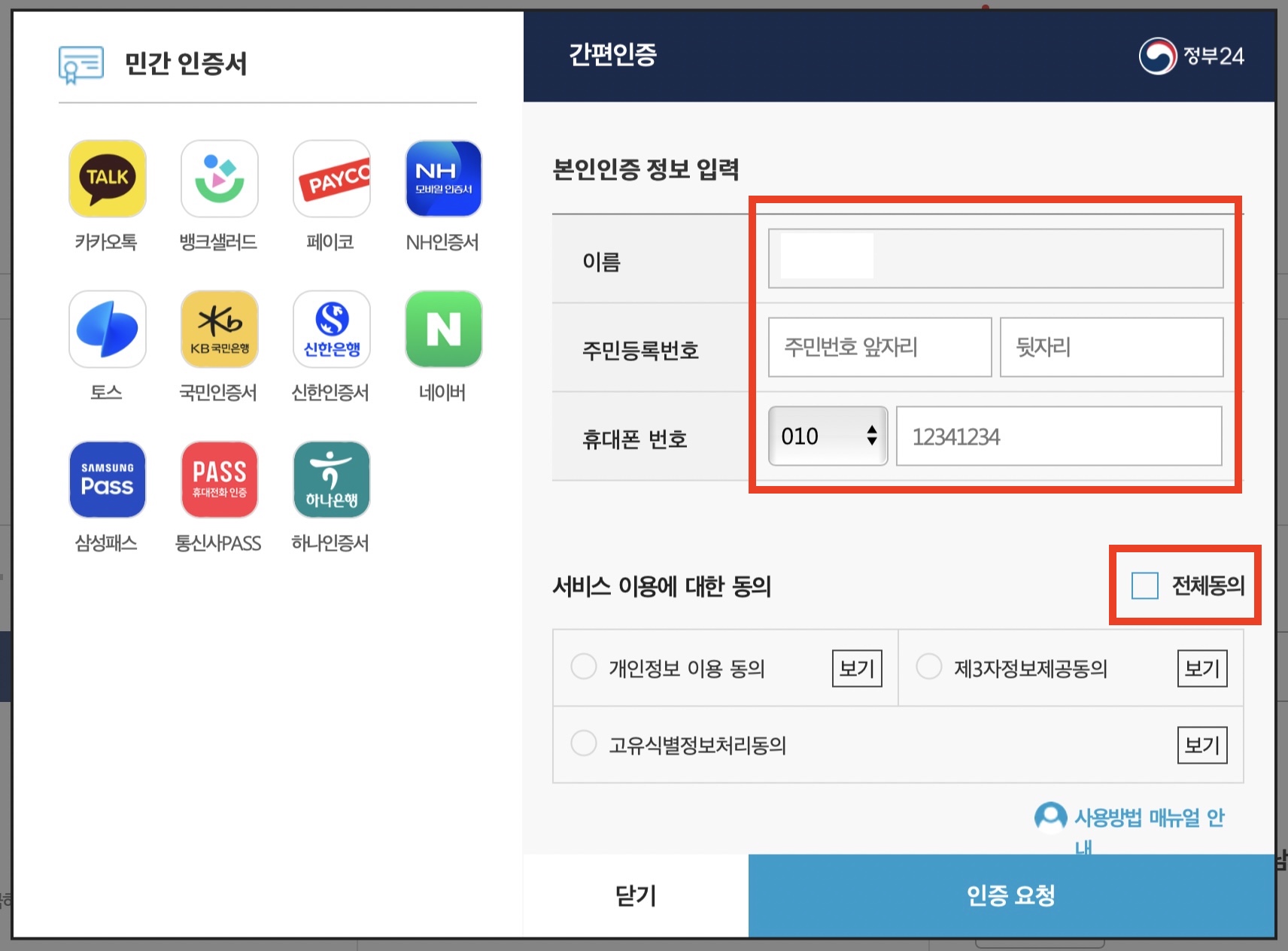Image resolution: width=1288 pixels, height=951 pixels.
Task: Click the 민간 인증서 heading text
Action: (186, 63)
